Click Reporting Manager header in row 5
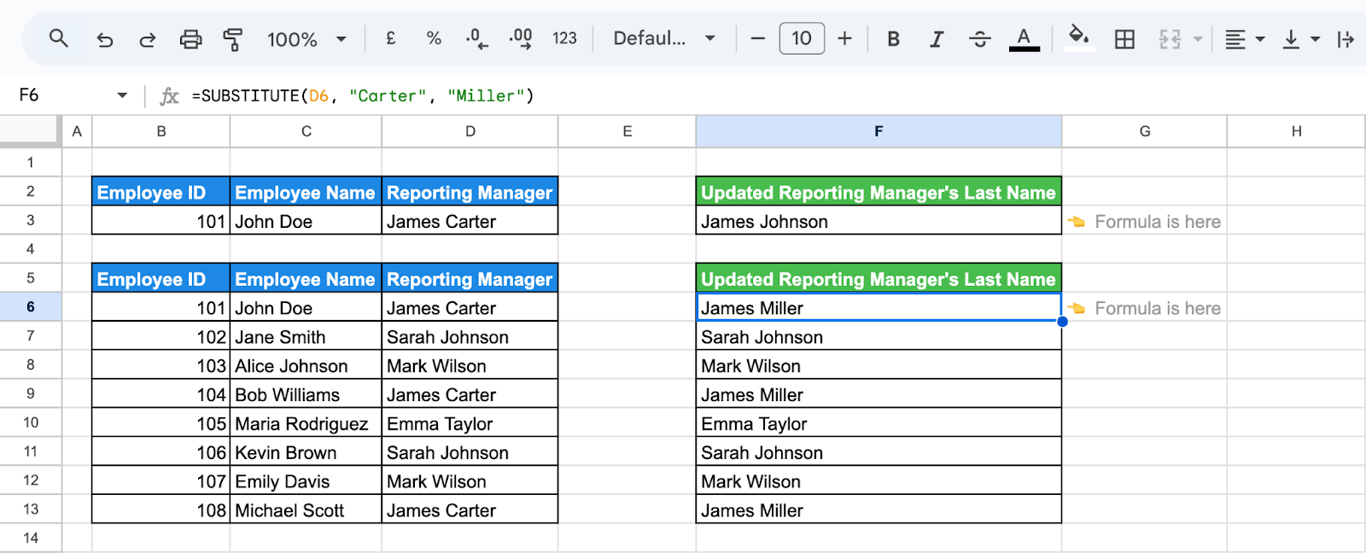 (470, 279)
